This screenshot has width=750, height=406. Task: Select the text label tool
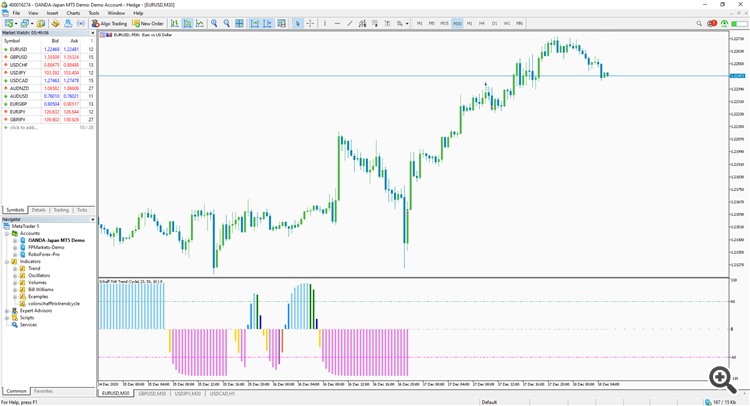[387, 23]
